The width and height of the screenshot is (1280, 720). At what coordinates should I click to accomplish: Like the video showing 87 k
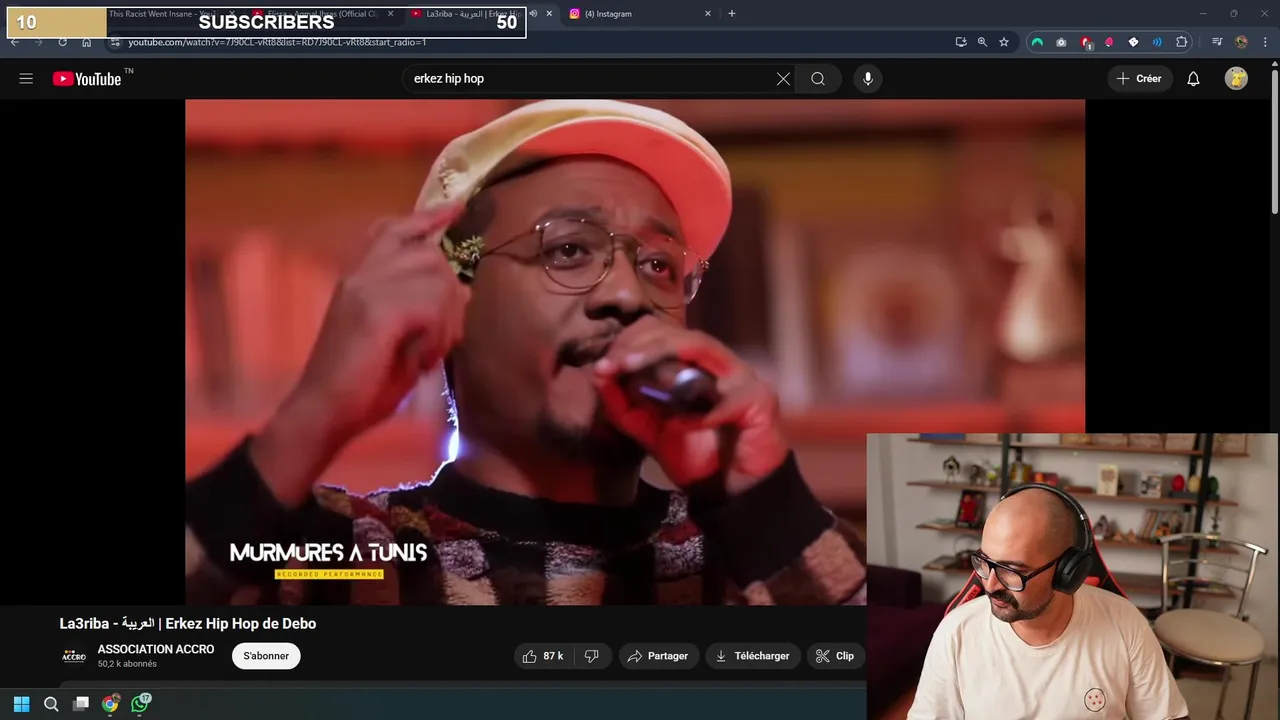click(x=543, y=656)
